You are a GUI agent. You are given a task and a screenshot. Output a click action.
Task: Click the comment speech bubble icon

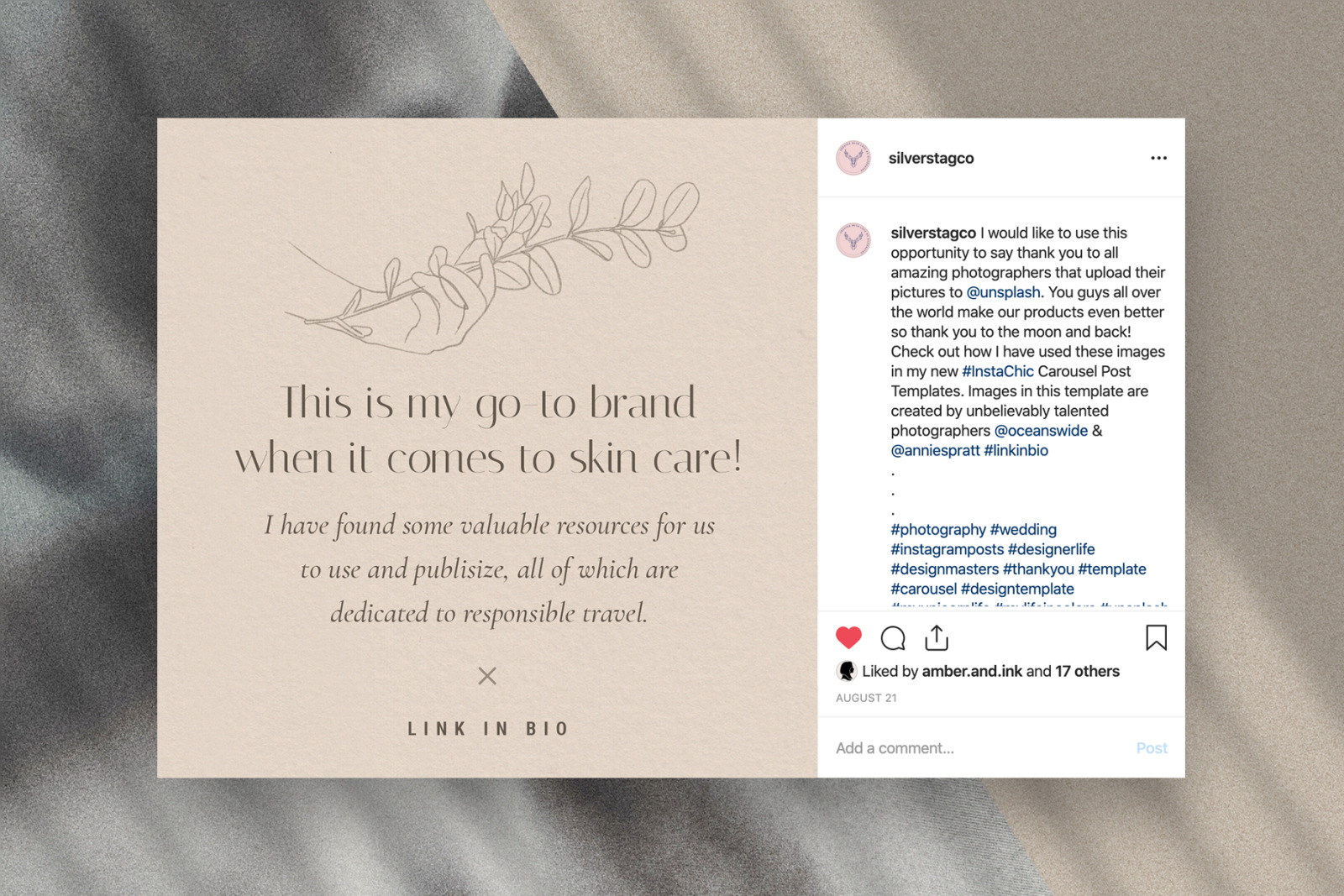892,639
